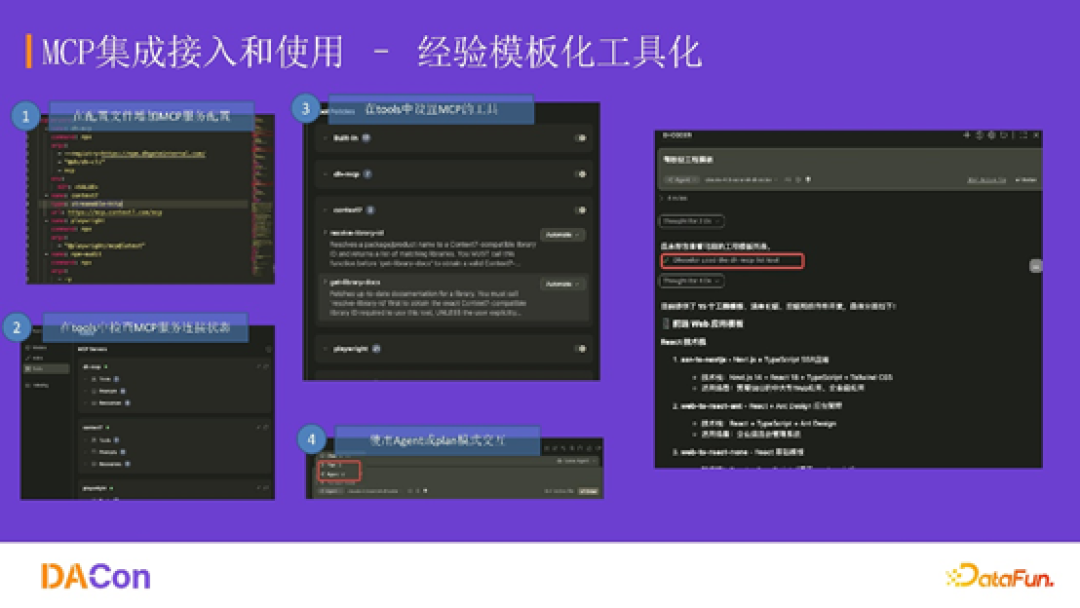Image resolution: width=1080 pixels, height=608 pixels.
Task: Toggle the db-mcp server switch in tools list
Action: coord(581,174)
